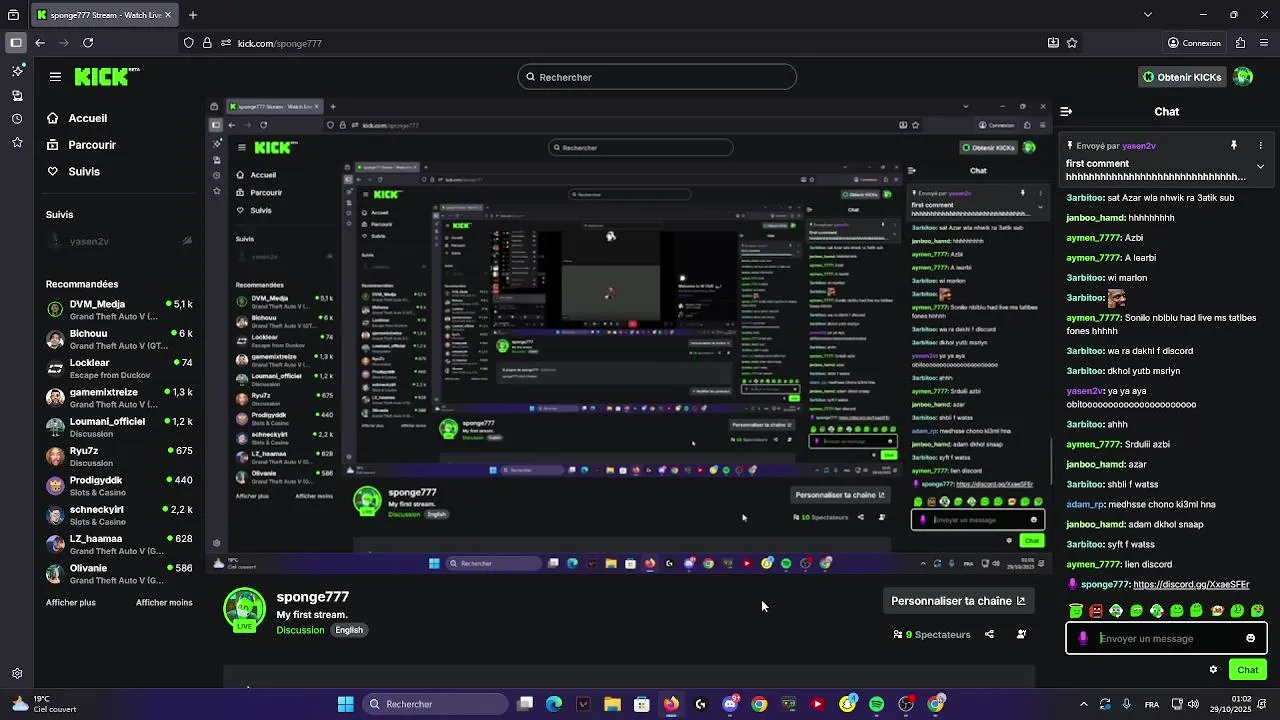Open the Bichouu recommended channel
Viewport: 1280px width, 720px height.
(x=119, y=339)
